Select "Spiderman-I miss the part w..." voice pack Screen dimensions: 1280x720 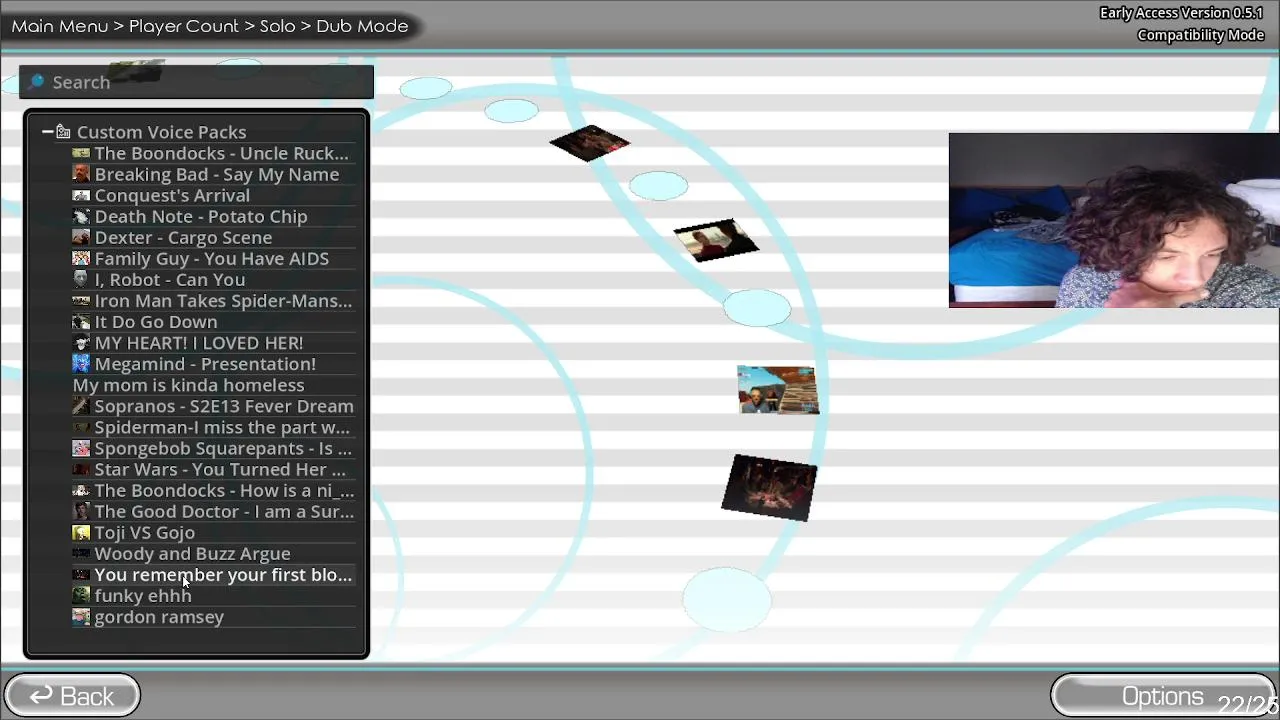(x=214, y=427)
